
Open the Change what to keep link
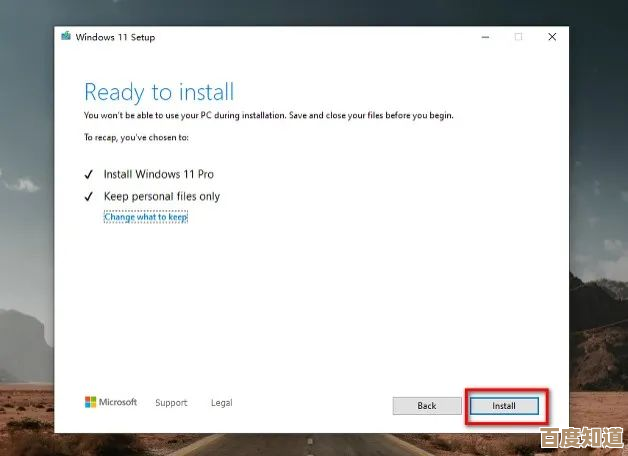(x=146, y=217)
